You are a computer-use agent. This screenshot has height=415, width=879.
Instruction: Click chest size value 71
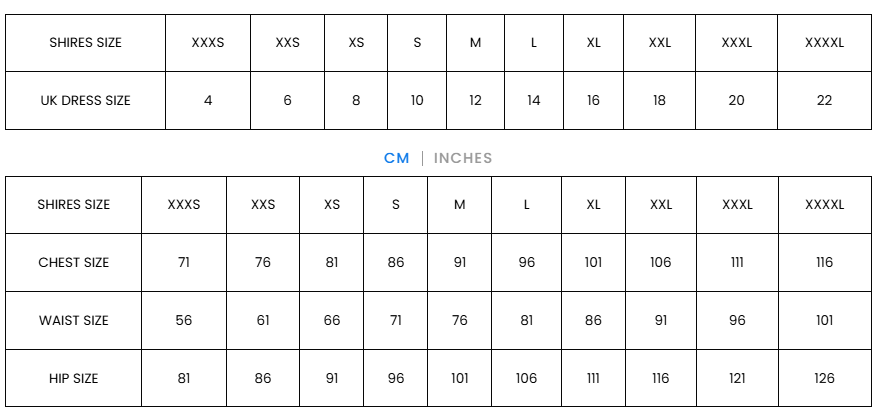pos(184,263)
